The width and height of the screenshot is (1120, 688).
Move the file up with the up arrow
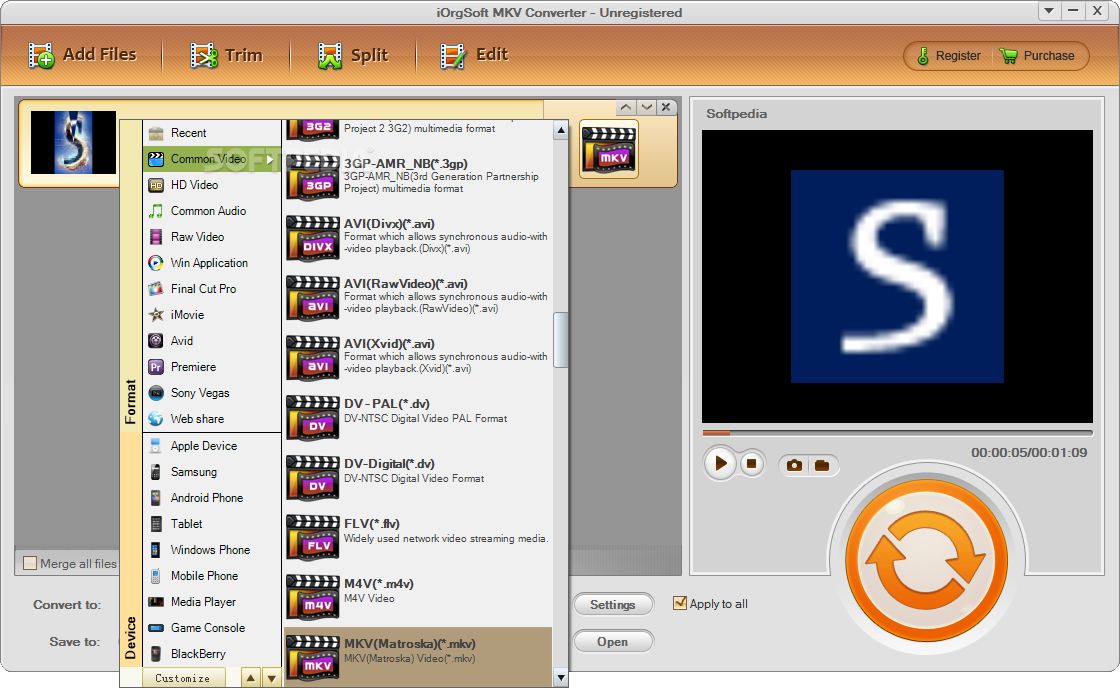pyautogui.click(x=626, y=107)
